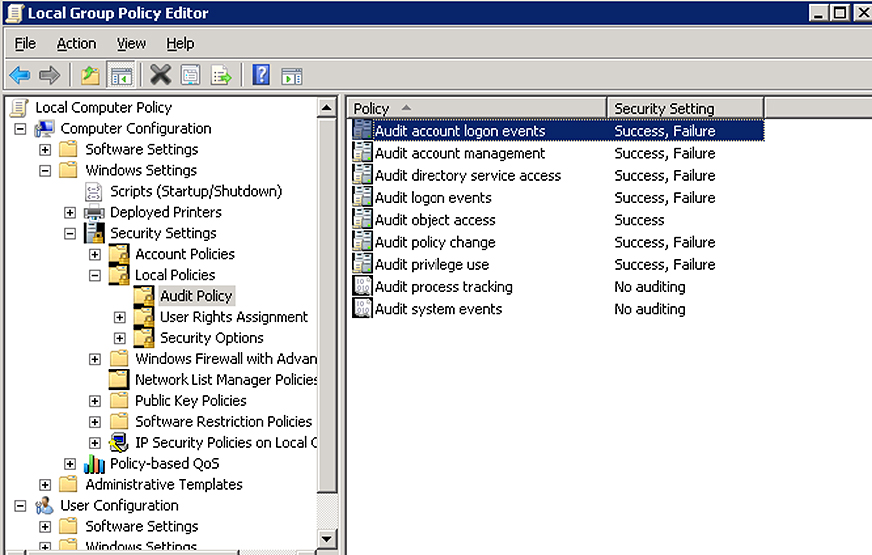This screenshot has width=872, height=555.
Task: Click the Up One Level folder icon
Action: tap(91, 75)
